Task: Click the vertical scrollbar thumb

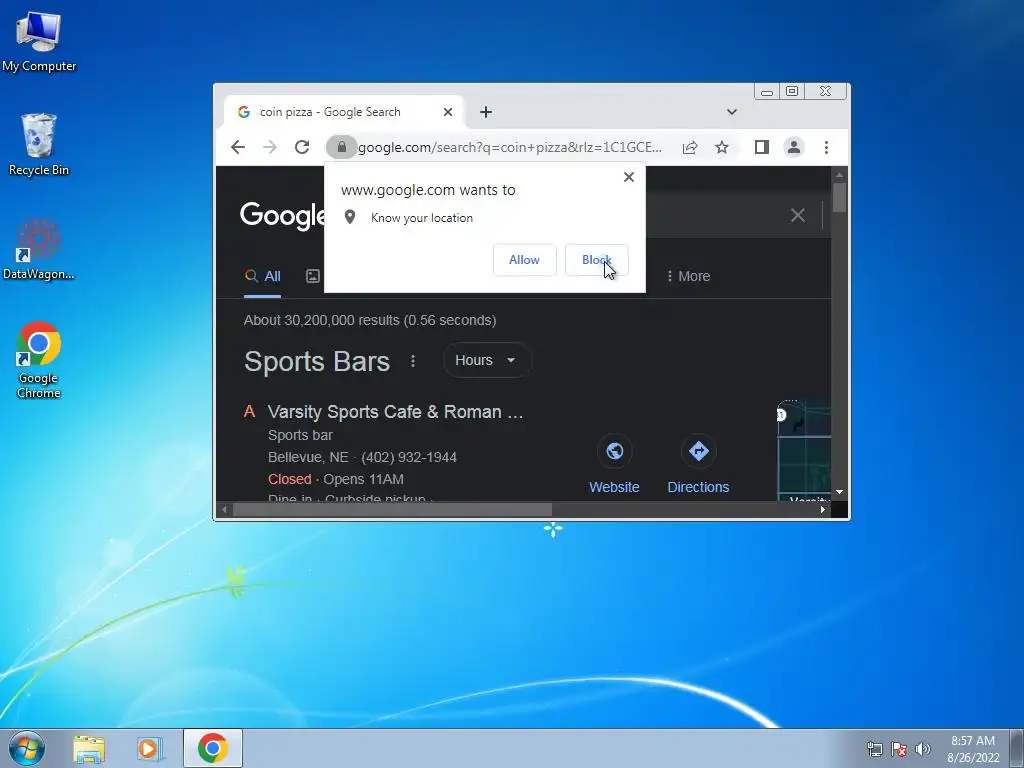Action: pos(839,197)
